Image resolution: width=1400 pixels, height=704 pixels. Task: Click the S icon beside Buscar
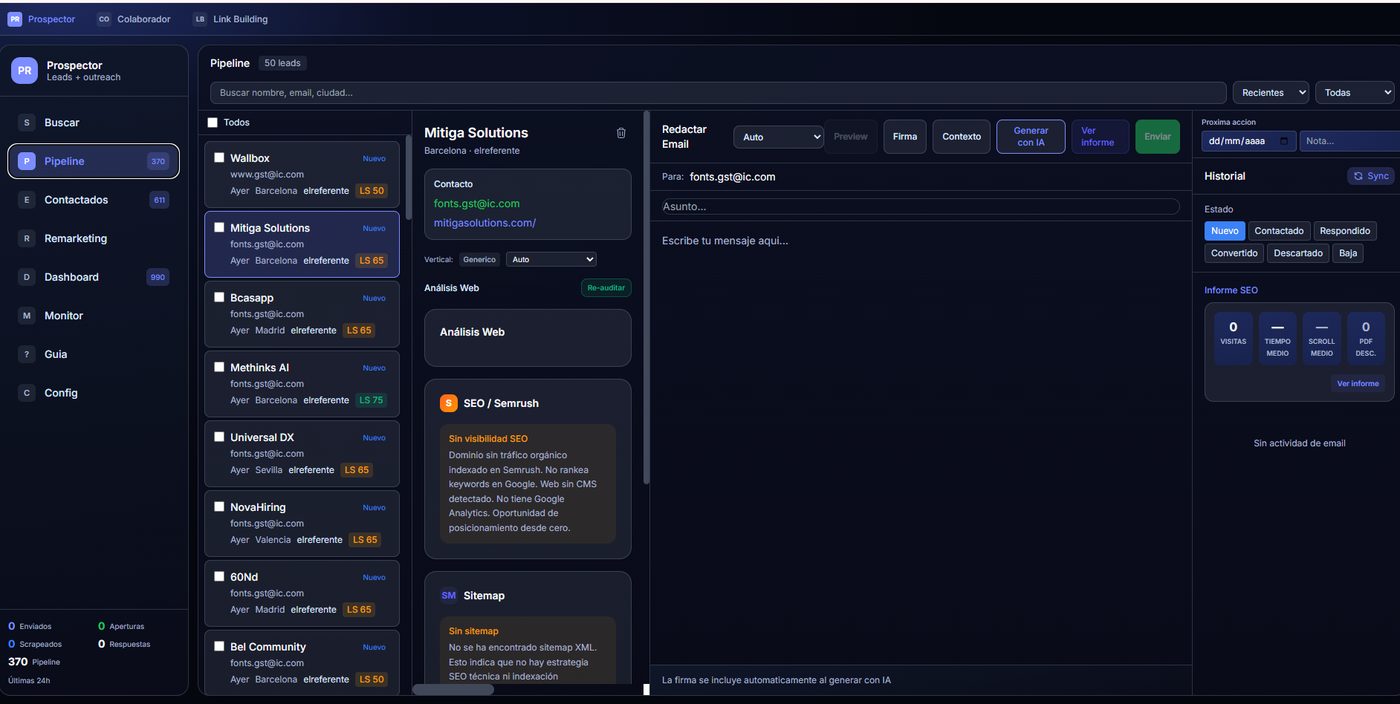[27, 122]
